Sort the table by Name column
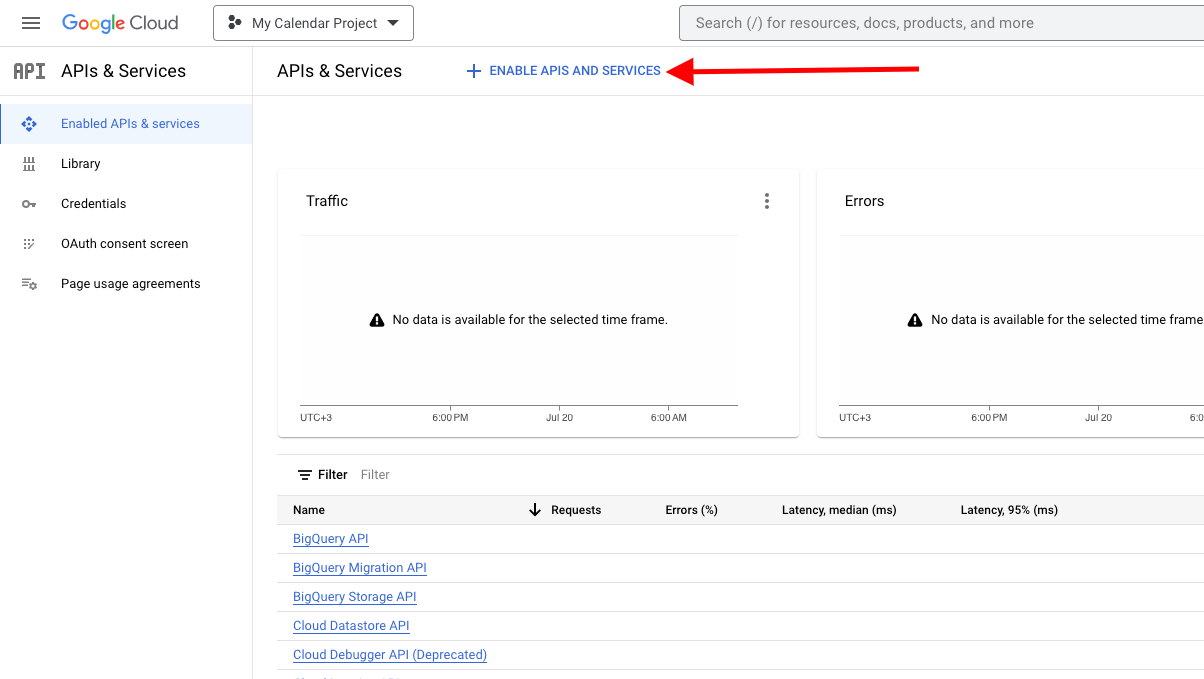 (x=309, y=510)
